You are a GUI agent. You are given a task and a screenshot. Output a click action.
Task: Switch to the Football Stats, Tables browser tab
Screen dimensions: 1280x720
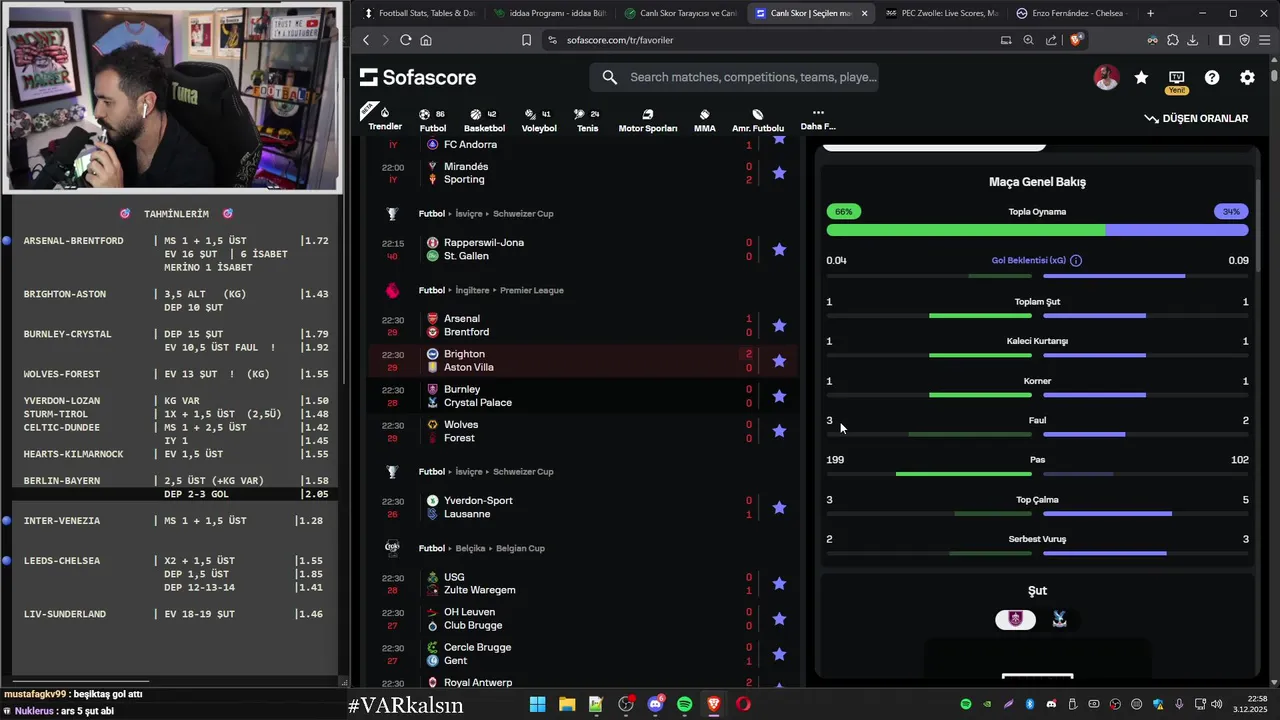(418, 13)
